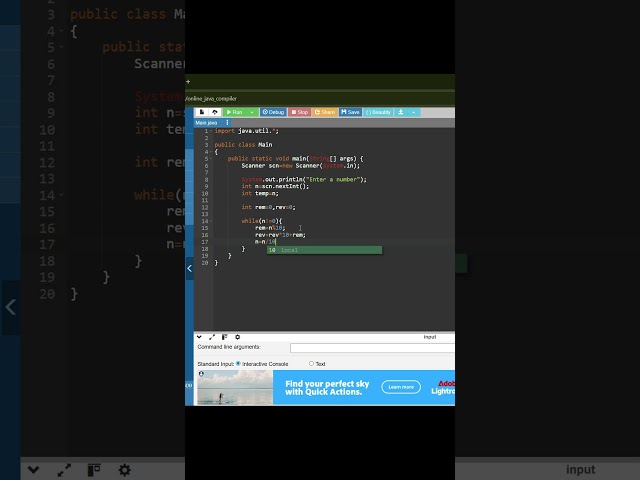Open the Run options dropdown arrow
The image size is (640, 480).
pyautogui.click(x=252, y=112)
